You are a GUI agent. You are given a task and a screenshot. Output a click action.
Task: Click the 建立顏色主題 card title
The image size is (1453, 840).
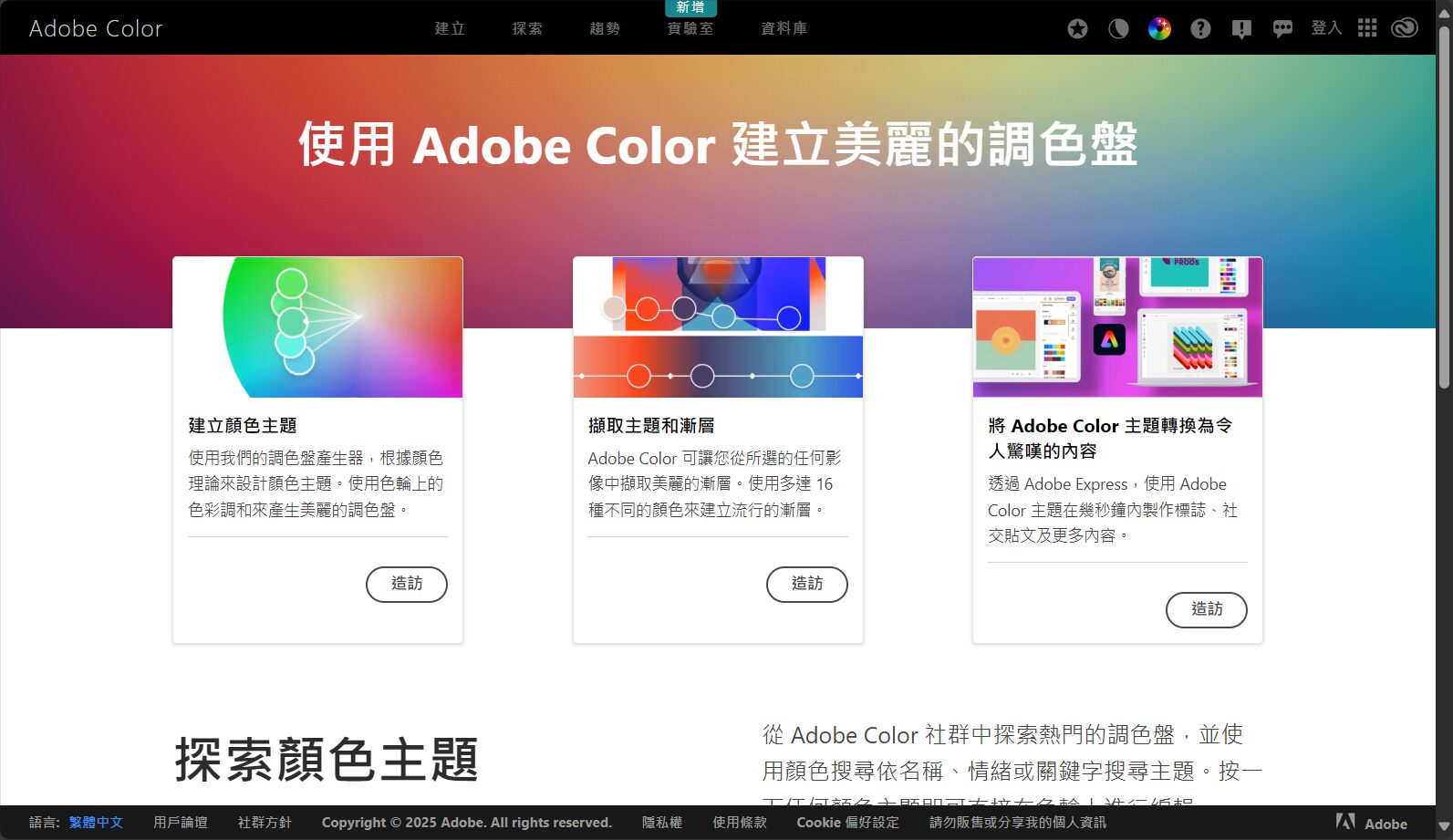coord(243,426)
